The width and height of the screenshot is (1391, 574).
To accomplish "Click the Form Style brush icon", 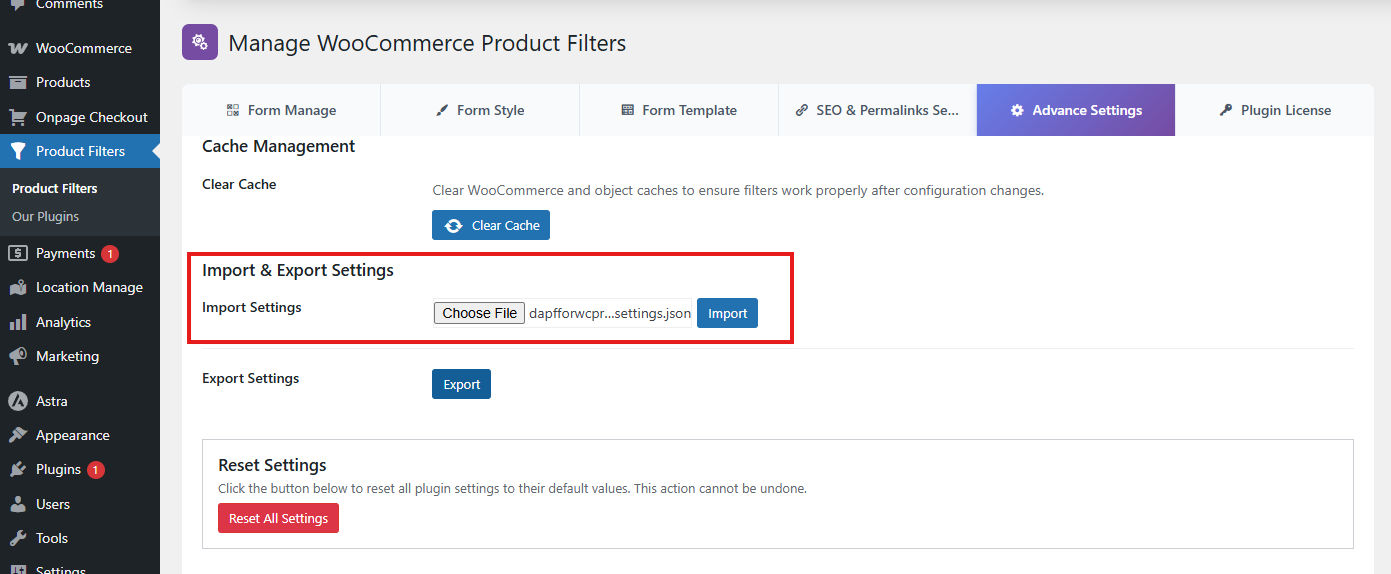I will (442, 110).
